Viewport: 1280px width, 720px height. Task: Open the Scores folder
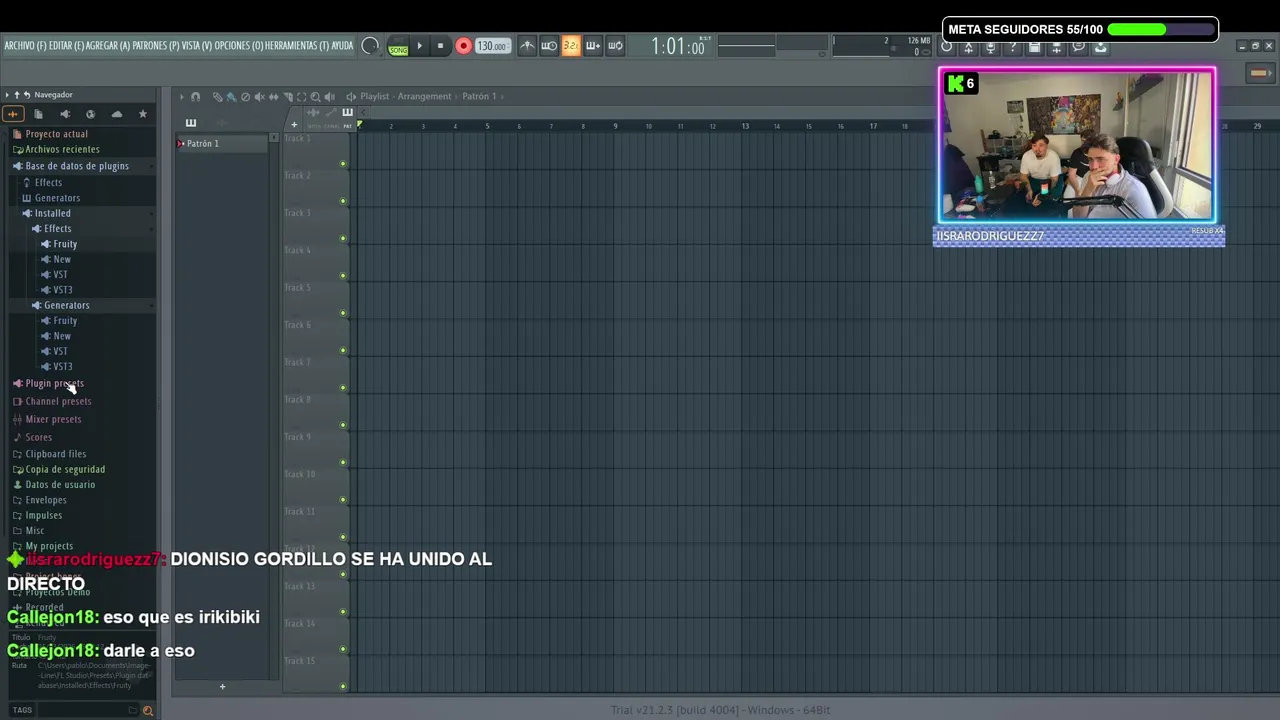(x=38, y=437)
